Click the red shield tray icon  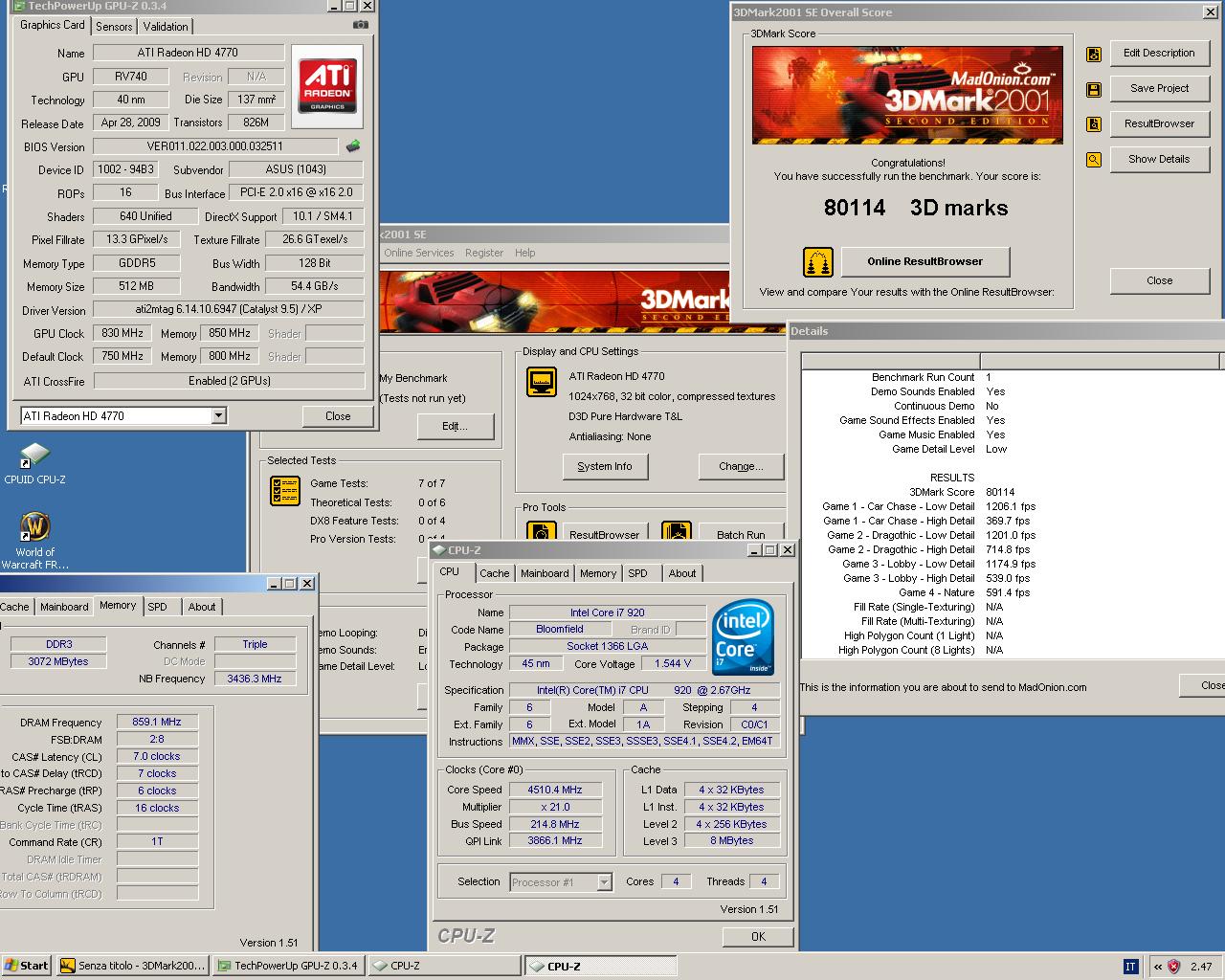click(x=1173, y=967)
